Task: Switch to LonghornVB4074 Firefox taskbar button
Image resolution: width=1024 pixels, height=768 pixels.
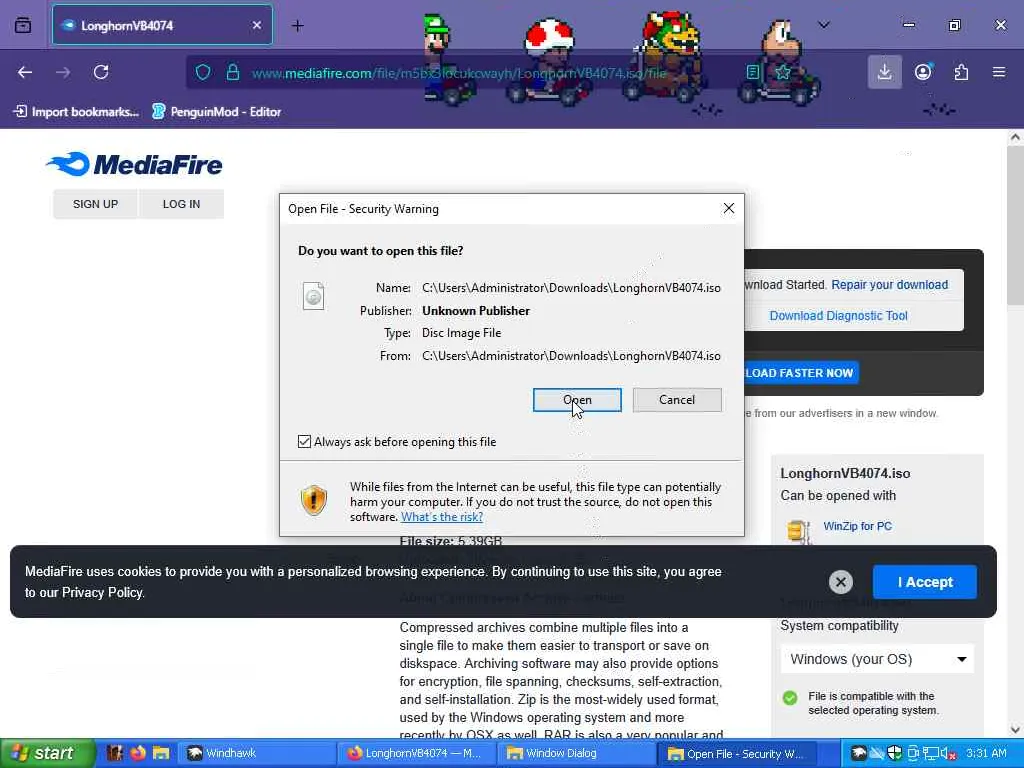Action: click(415, 753)
